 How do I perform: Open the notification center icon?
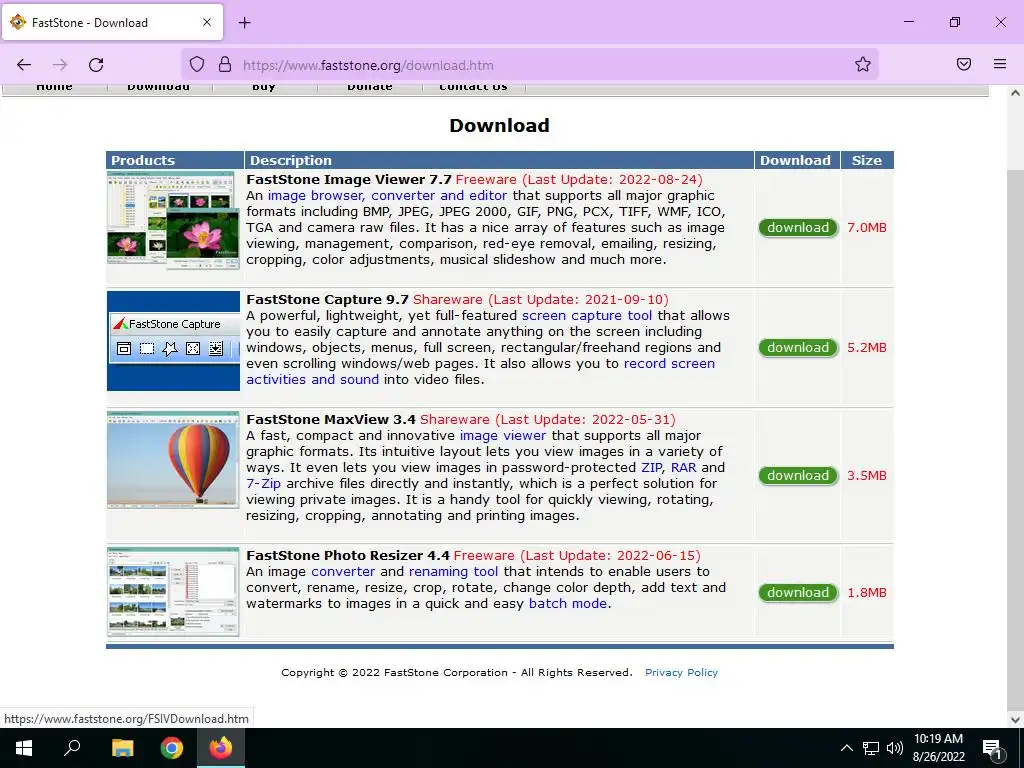point(992,750)
